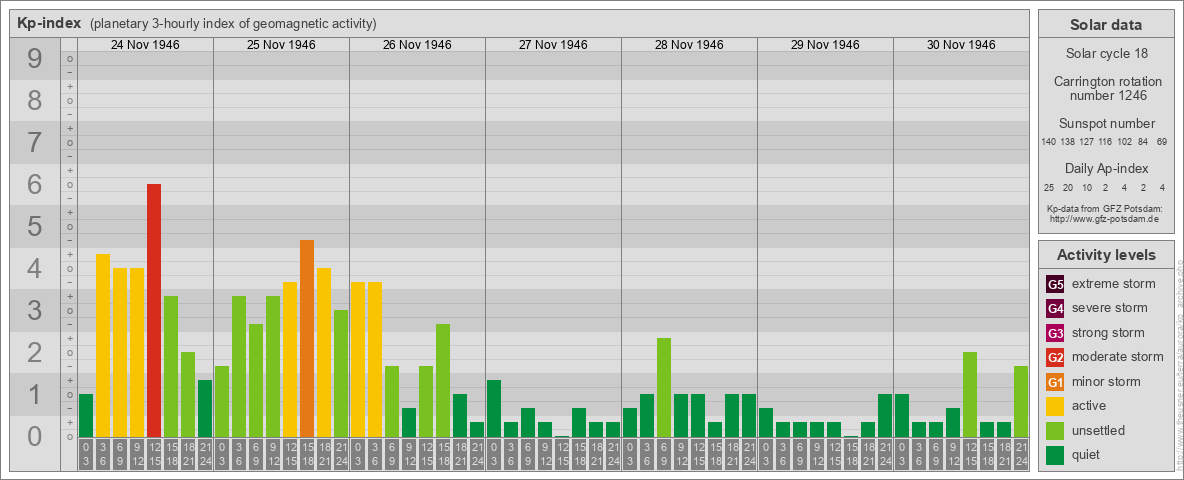Click the 'Solar data' panel heading
The height and width of the screenshot is (480, 1184).
[x=1105, y=25]
